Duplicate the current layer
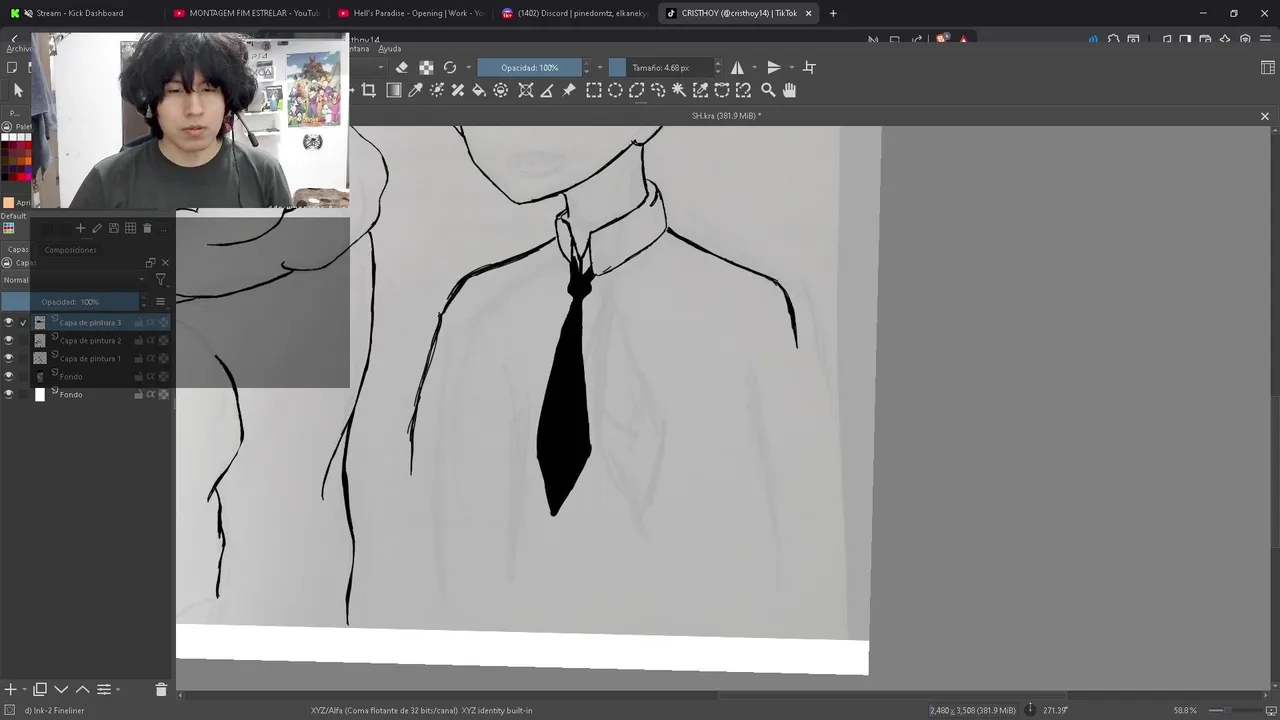The image size is (1280, 720). (x=40, y=689)
